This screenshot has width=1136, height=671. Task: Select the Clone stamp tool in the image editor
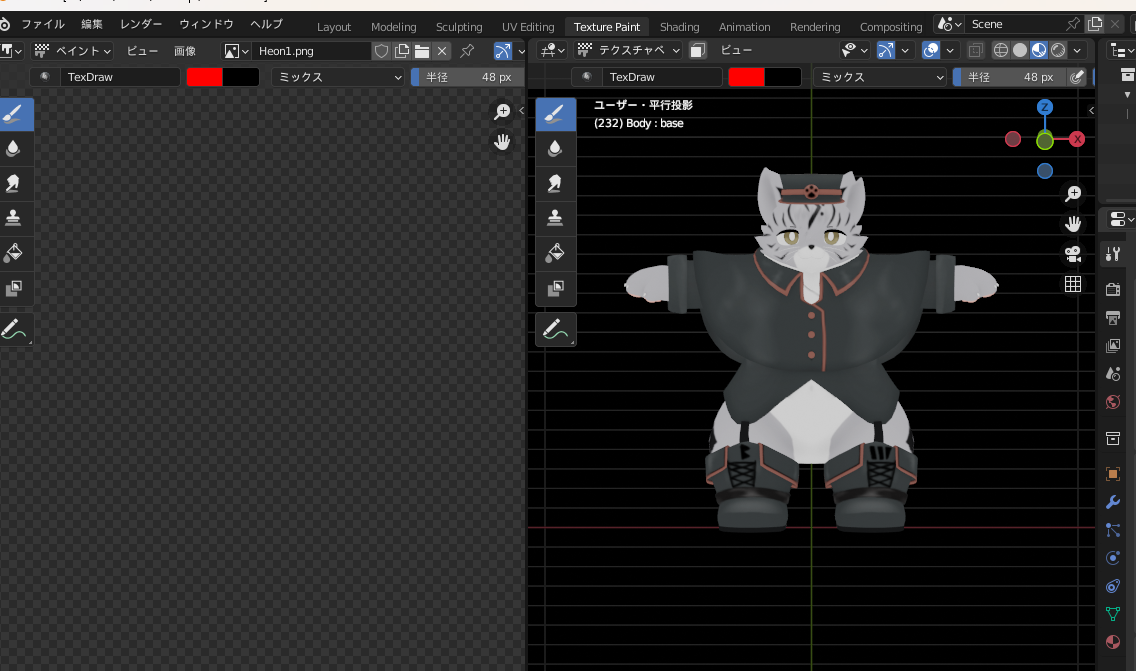tap(14, 217)
